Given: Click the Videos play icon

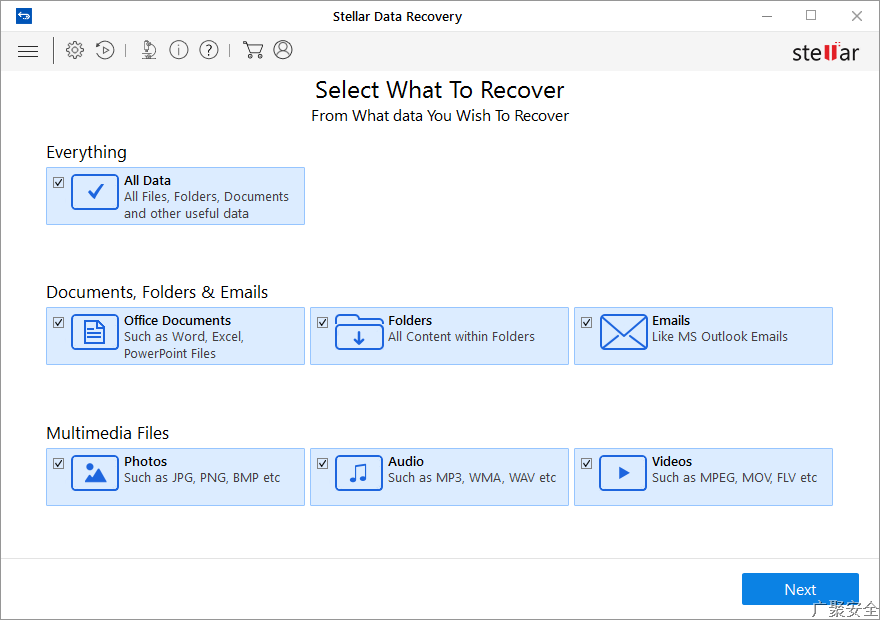Looking at the screenshot, I should (x=623, y=473).
